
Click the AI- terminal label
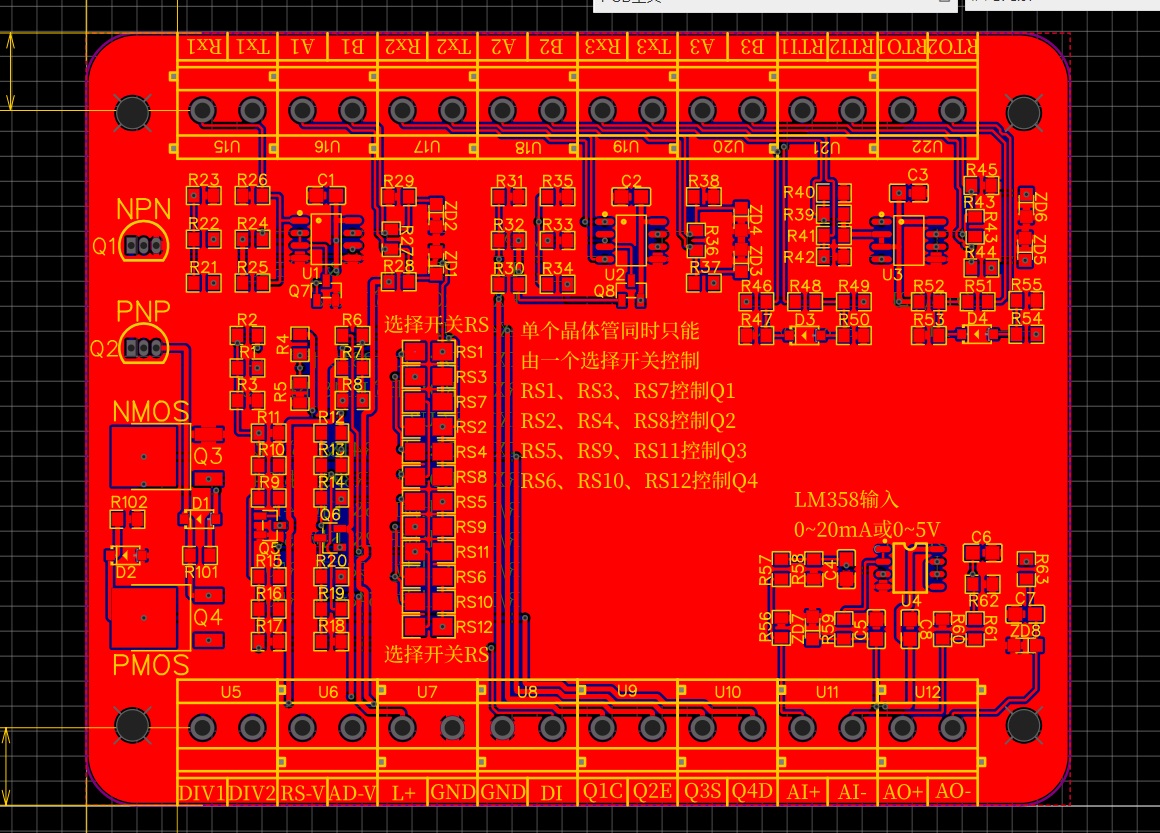click(x=852, y=792)
